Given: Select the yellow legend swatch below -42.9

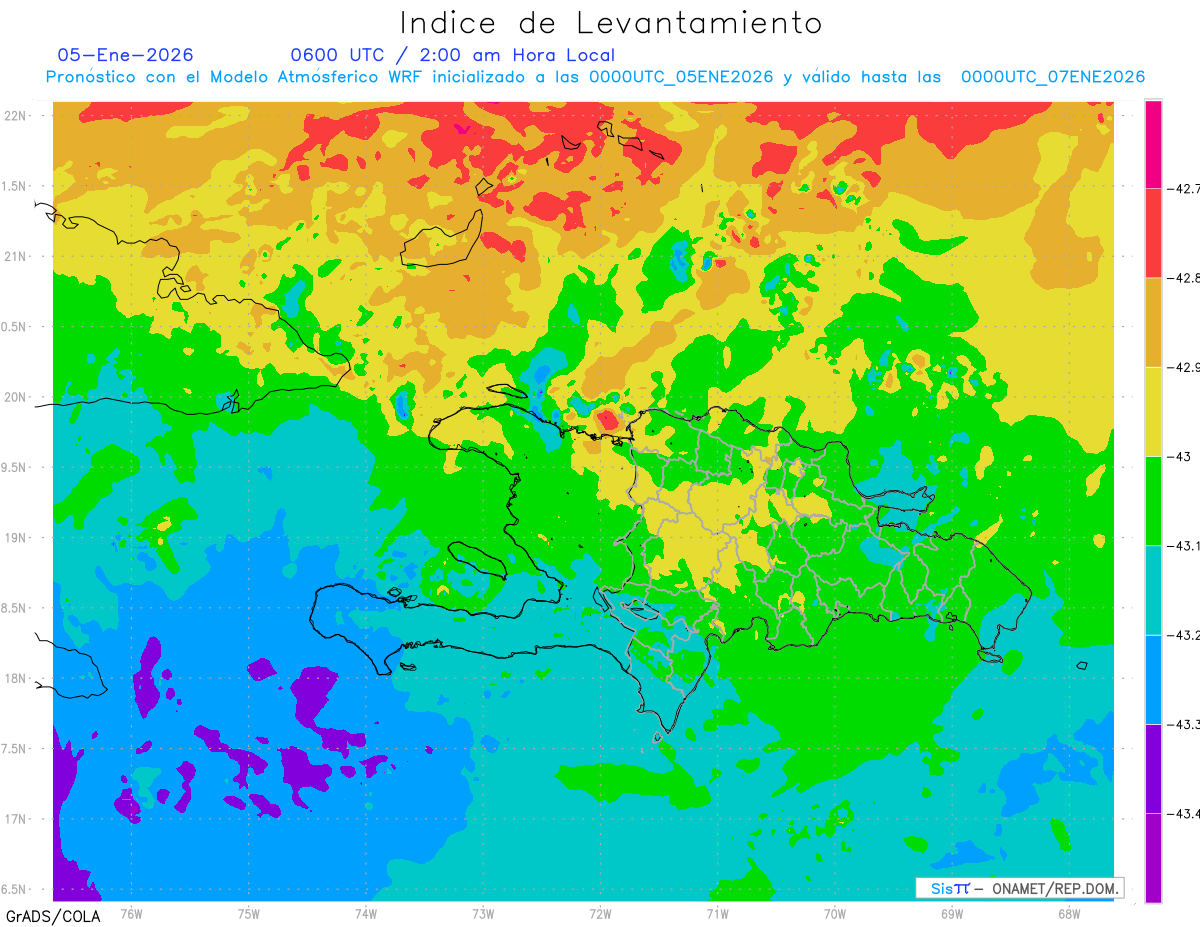Looking at the screenshot, I should point(1153,411).
